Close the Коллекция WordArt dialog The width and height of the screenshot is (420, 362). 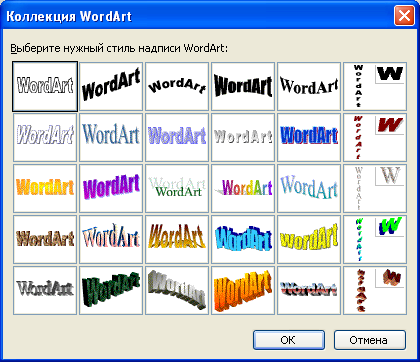(404, 16)
